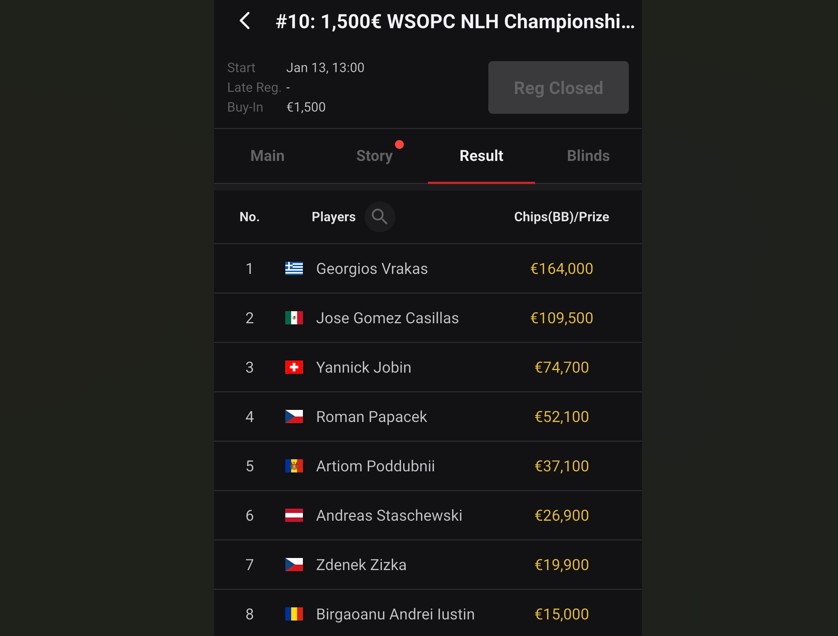The image size is (838, 636).
Task: Select Jose Gomez Casillas's player row
Action: (x=427, y=317)
